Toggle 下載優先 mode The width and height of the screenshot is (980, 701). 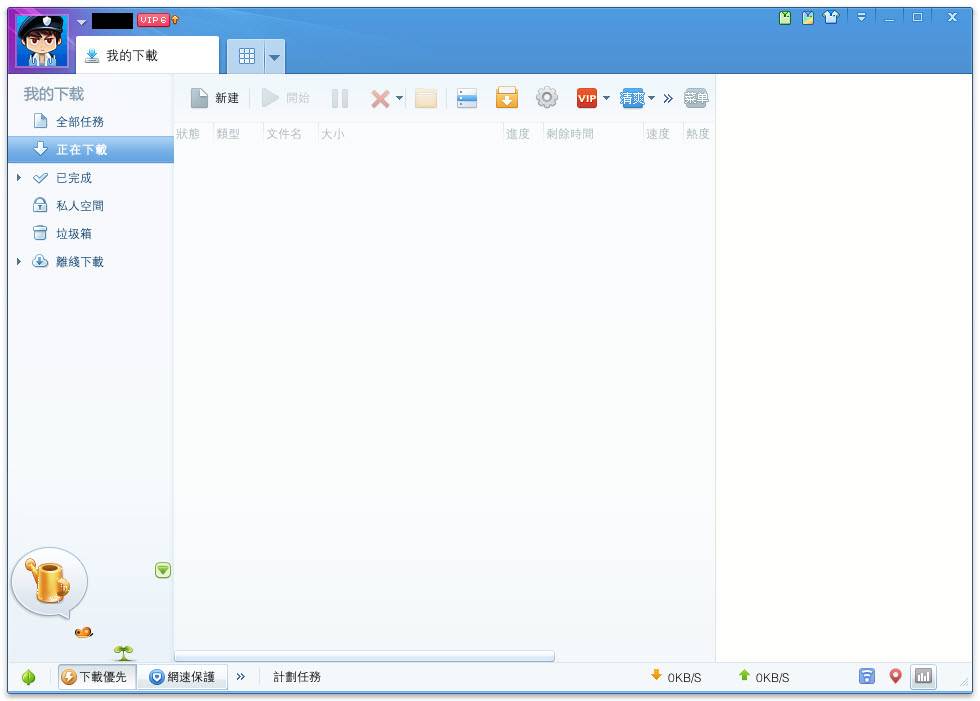click(x=97, y=677)
